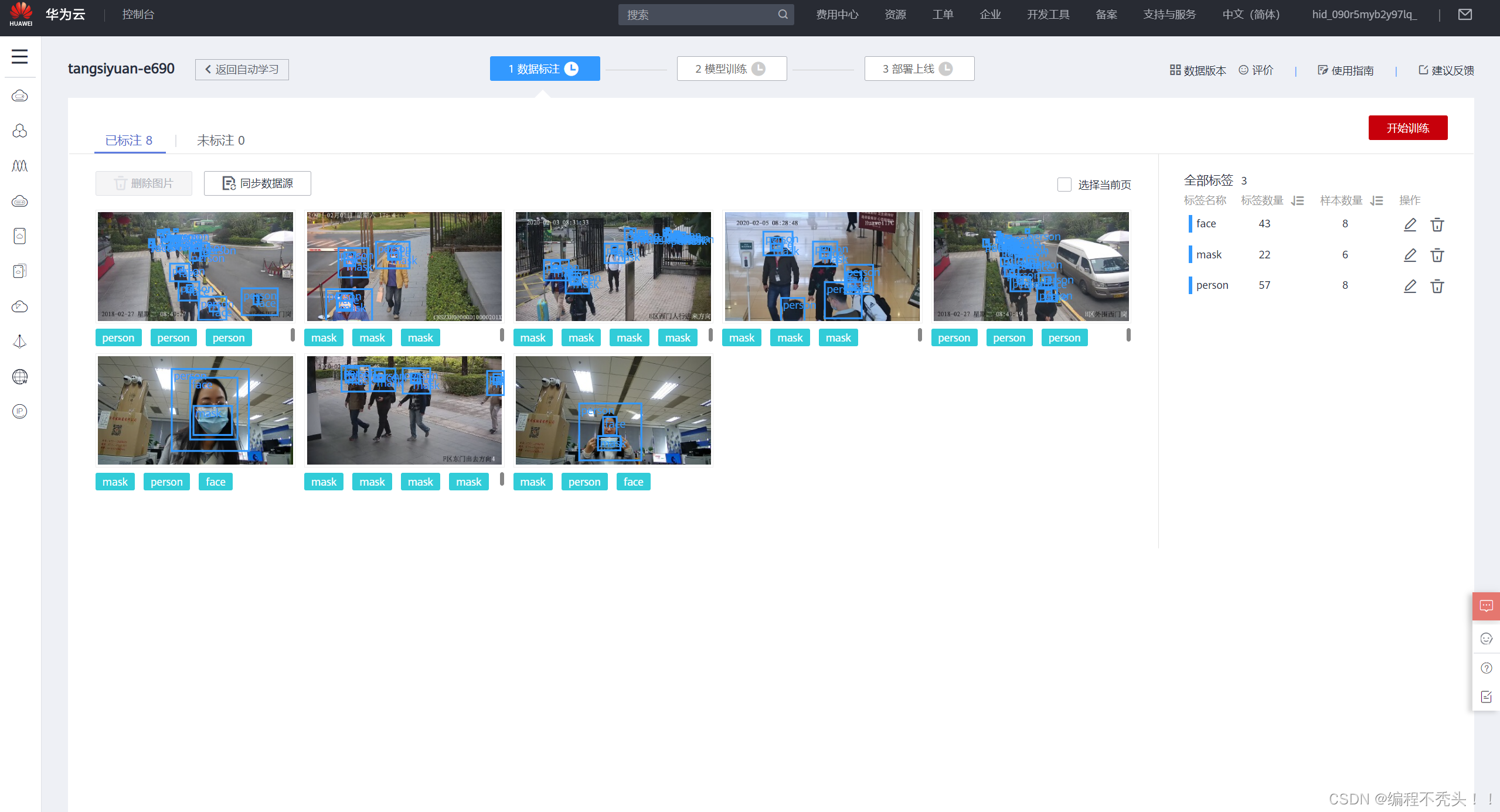Sort labels by 标签数量 column

pos(1297,201)
